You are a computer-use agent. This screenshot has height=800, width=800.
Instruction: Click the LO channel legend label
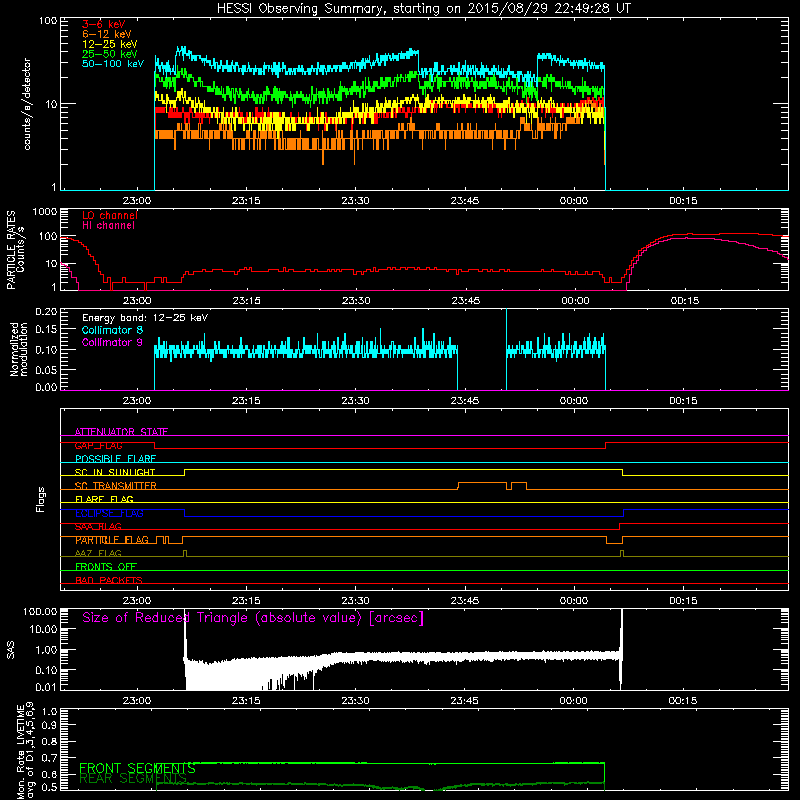(110, 215)
